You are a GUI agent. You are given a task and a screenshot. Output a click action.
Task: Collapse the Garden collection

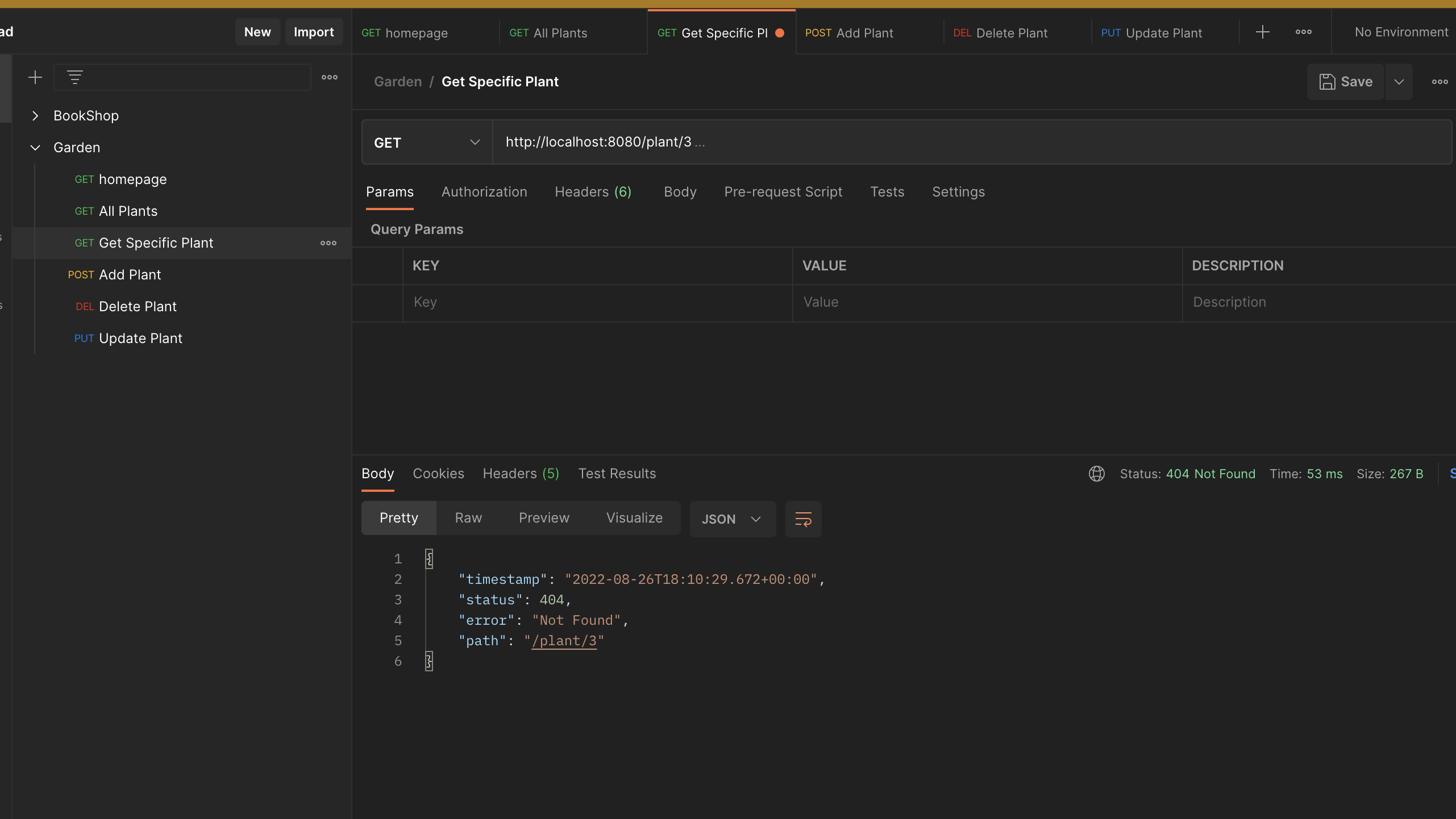pyautogui.click(x=35, y=148)
